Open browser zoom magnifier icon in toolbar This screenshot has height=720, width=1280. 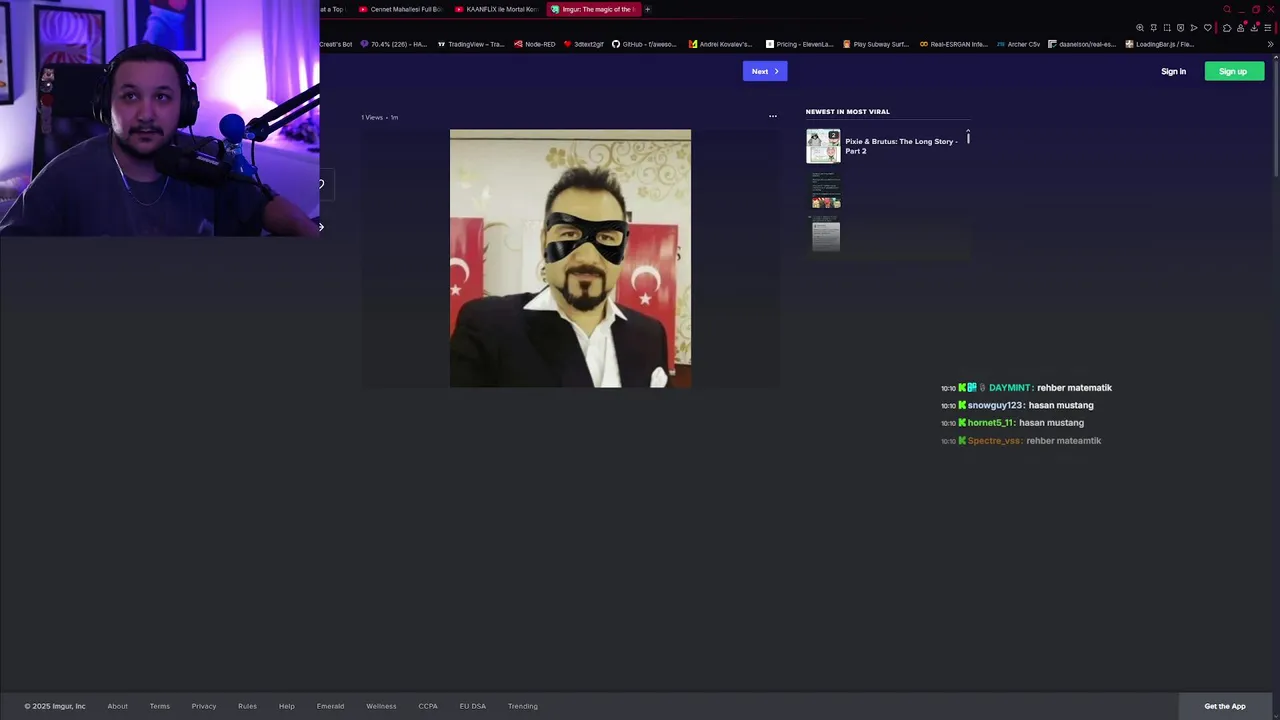(x=1140, y=28)
